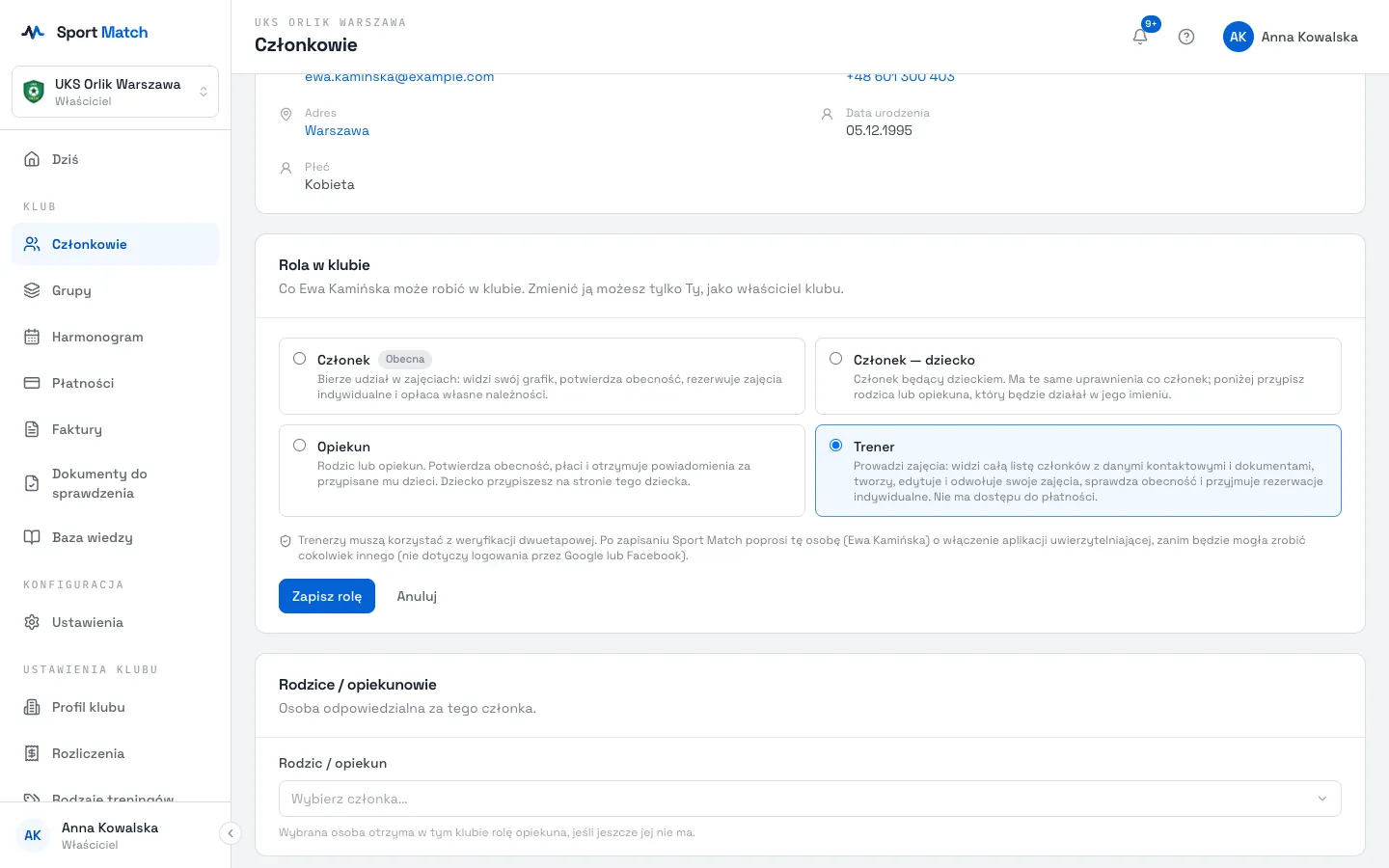This screenshot has height=868, width=1389.
Task: Click the Rola w klubie heading
Action: click(x=324, y=264)
